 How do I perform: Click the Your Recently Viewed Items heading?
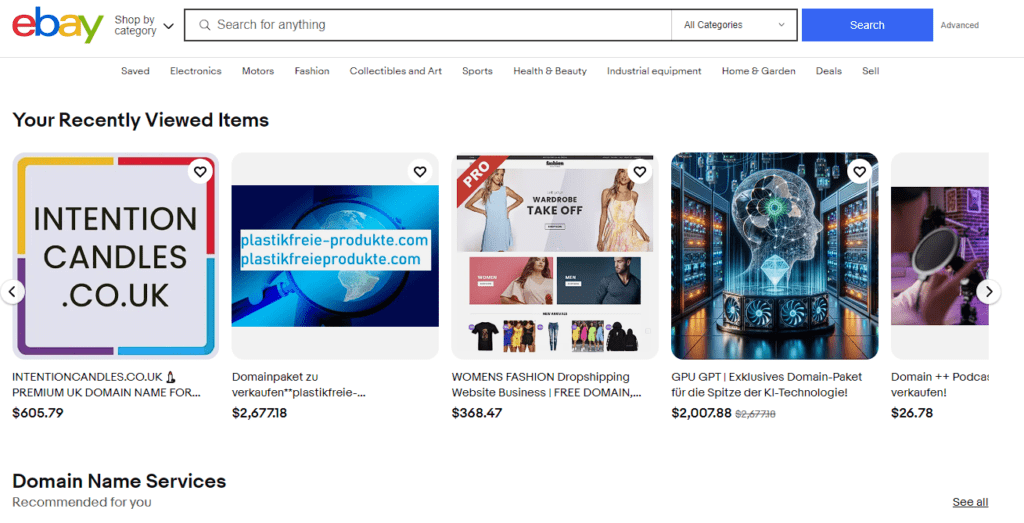tap(140, 120)
